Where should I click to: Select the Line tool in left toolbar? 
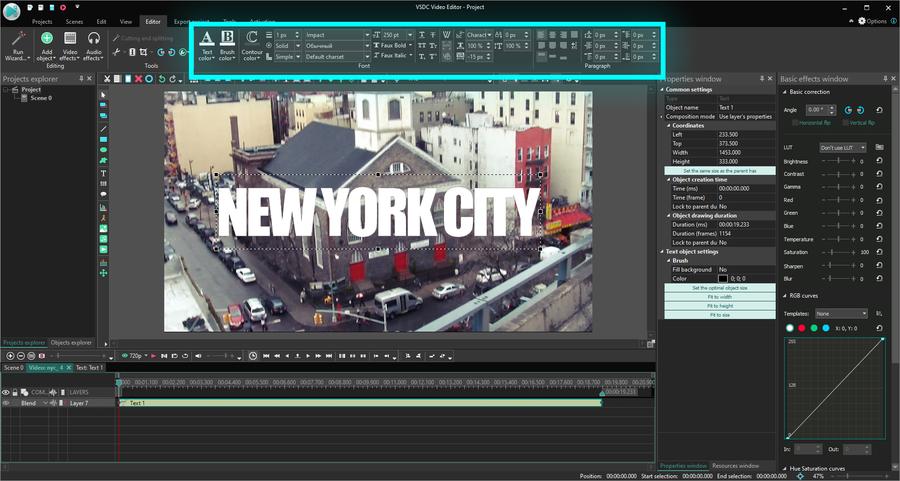(103, 129)
